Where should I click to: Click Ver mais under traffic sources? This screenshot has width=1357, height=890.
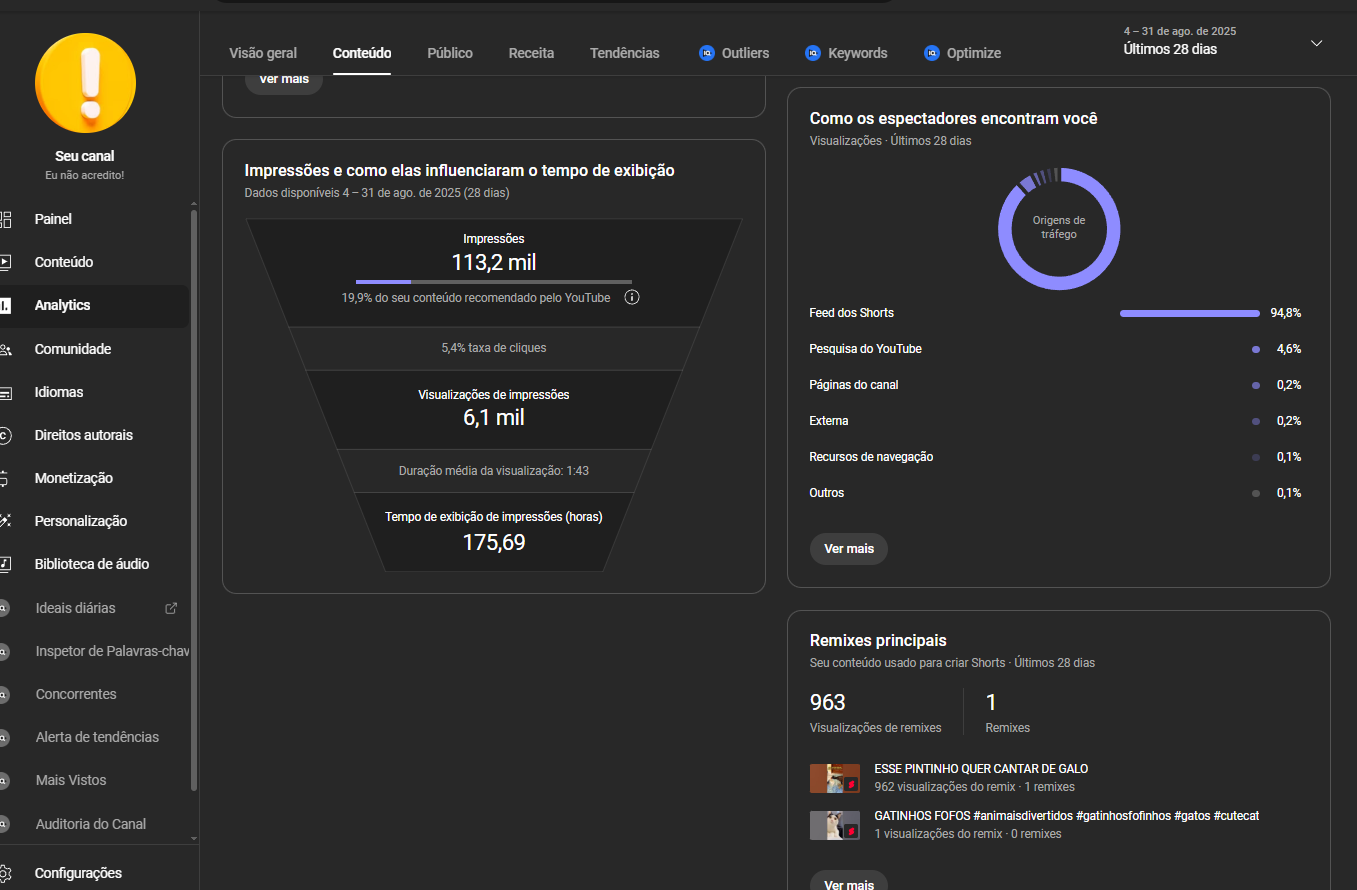[x=848, y=549]
